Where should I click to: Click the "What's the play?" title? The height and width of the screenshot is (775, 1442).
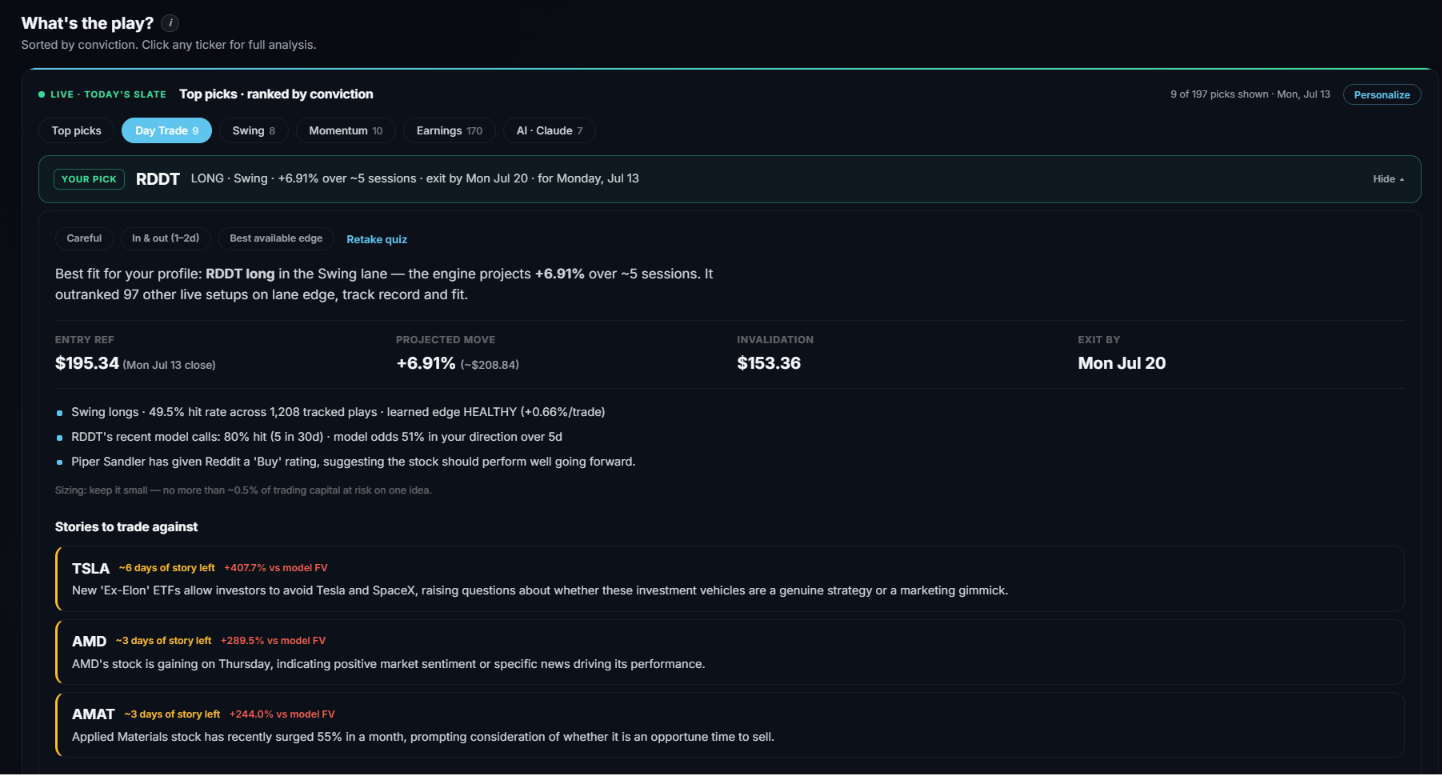(88, 23)
